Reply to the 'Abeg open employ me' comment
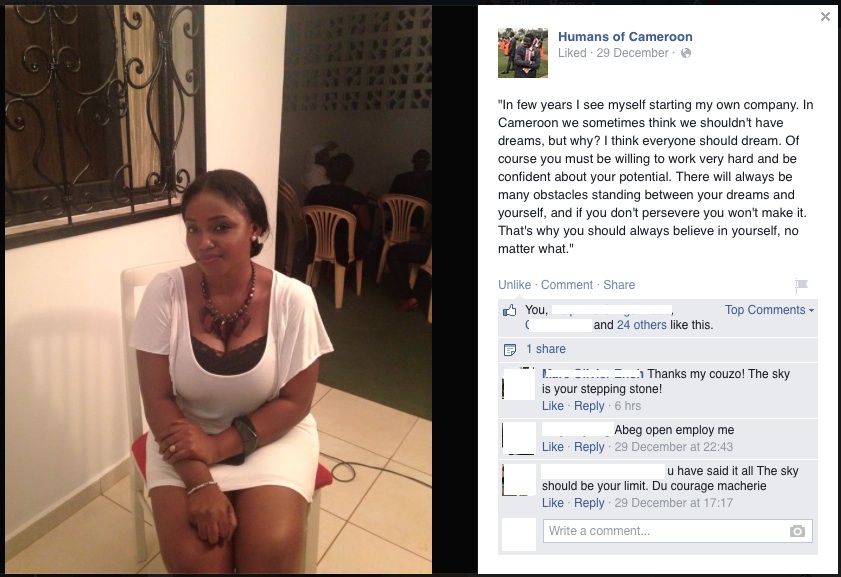Viewport: 841px width, 577px height. pos(589,447)
